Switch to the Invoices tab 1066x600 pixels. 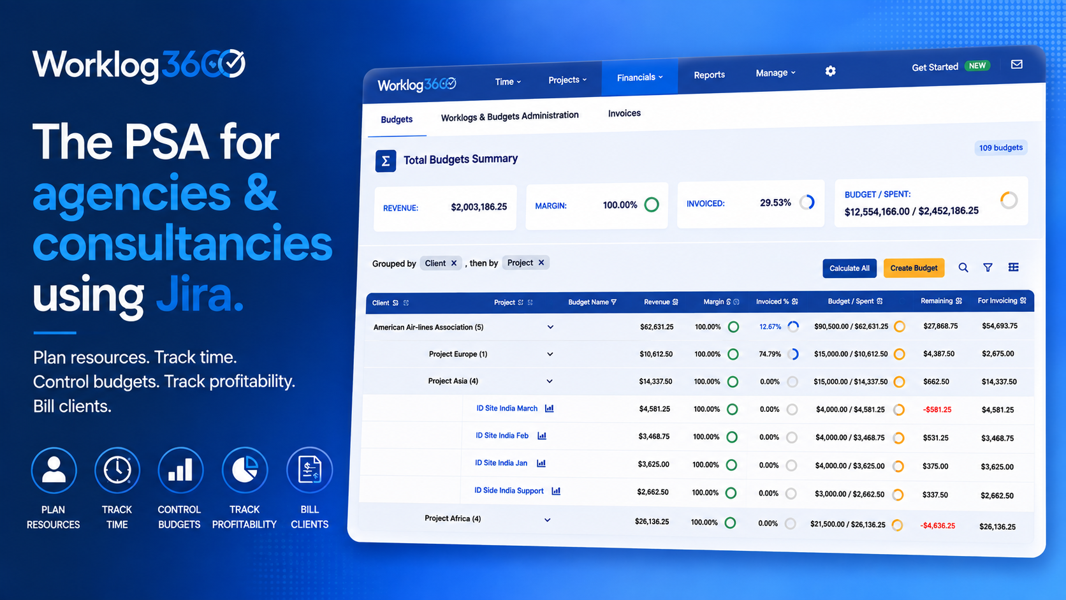[x=624, y=113]
